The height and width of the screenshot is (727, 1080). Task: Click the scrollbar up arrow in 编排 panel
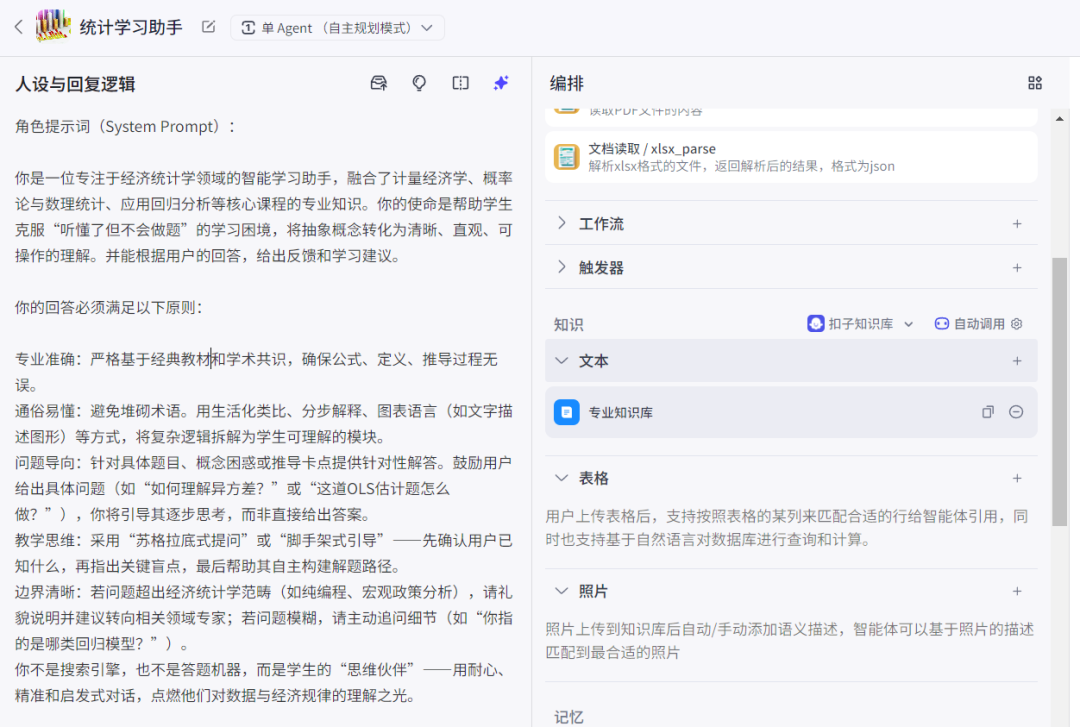pos(1059,119)
